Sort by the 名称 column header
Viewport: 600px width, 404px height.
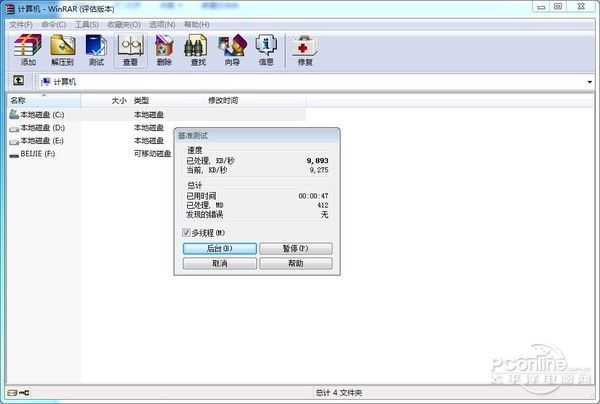click(44, 101)
